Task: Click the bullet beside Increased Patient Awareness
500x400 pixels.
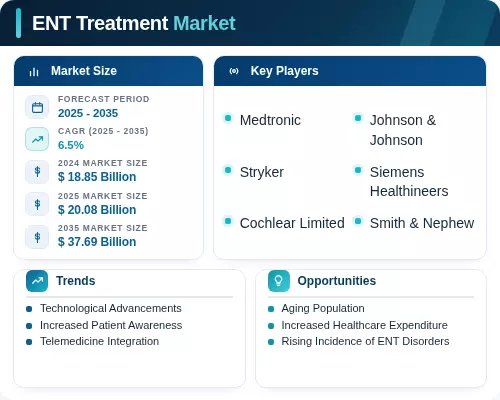Action: [29, 326]
